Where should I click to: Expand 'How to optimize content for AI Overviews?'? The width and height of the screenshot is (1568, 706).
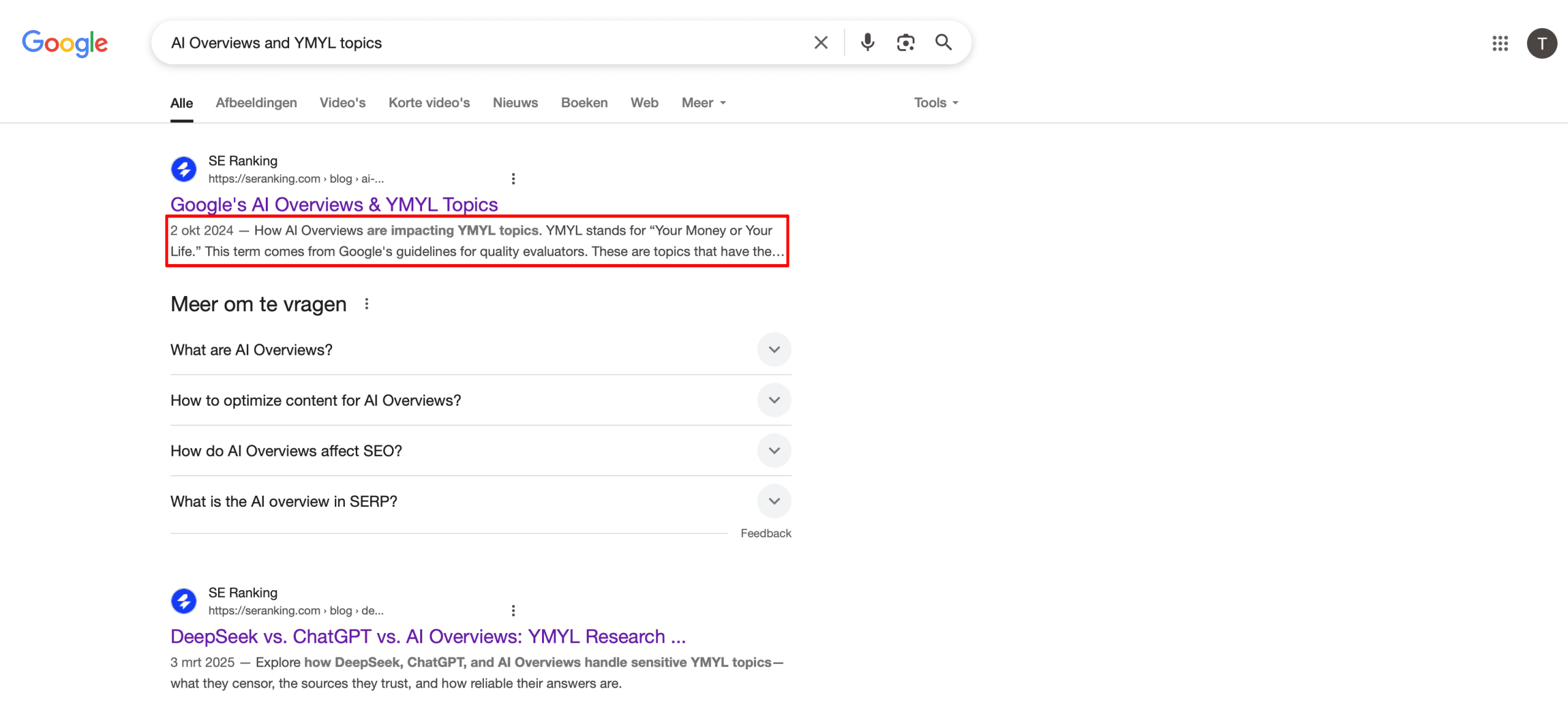[481, 400]
